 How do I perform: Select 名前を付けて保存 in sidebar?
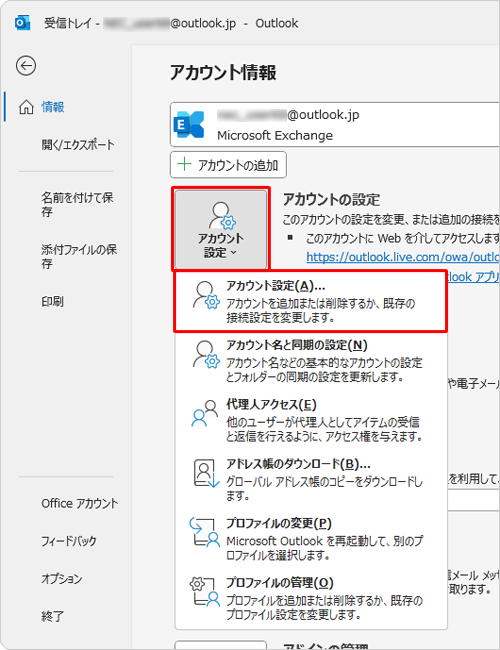click(x=77, y=204)
